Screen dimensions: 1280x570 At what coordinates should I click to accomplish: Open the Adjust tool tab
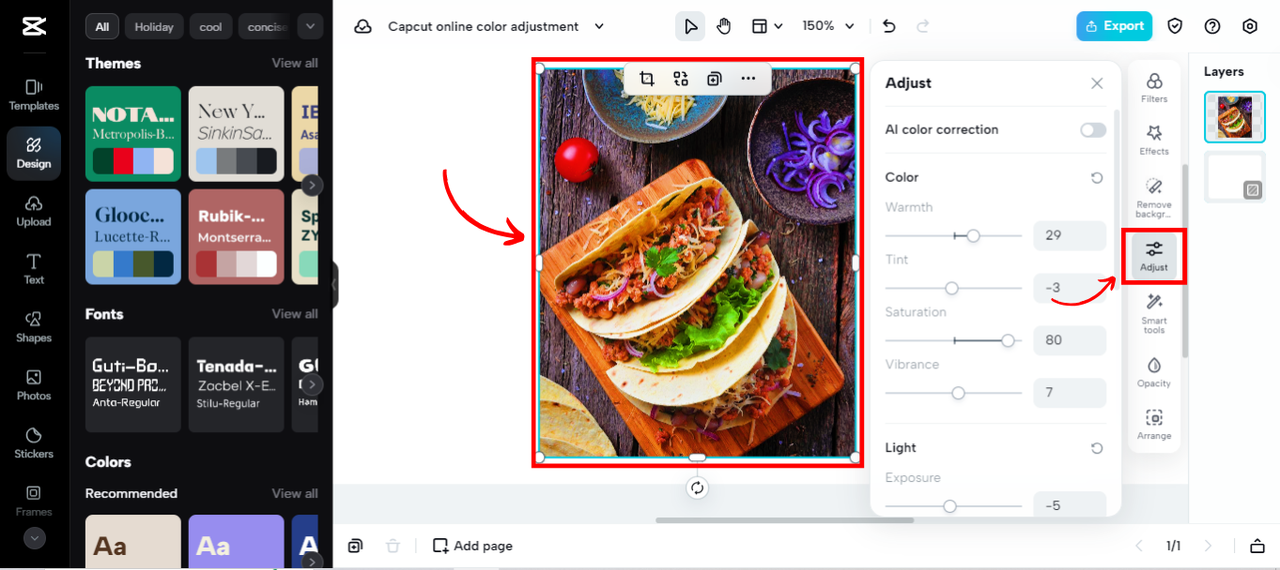(1154, 256)
